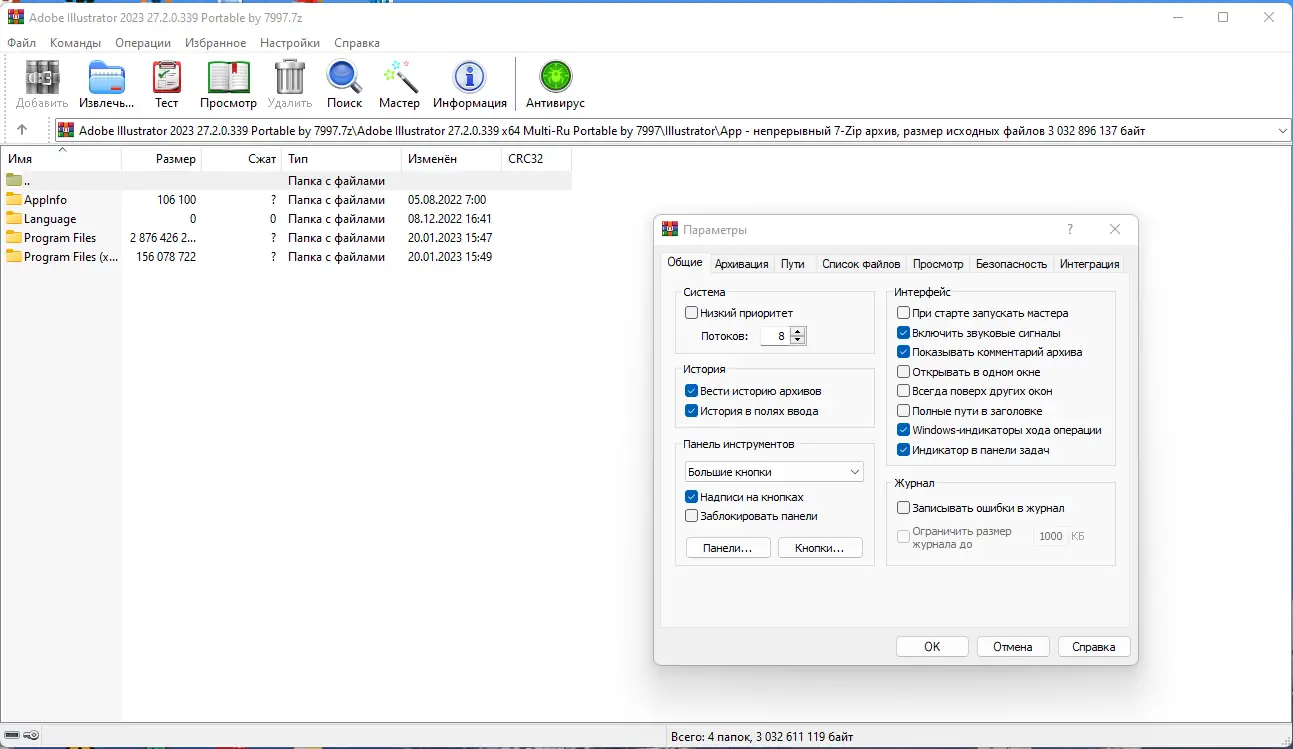Uncheck Вести историю архивов

(x=691, y=391)
